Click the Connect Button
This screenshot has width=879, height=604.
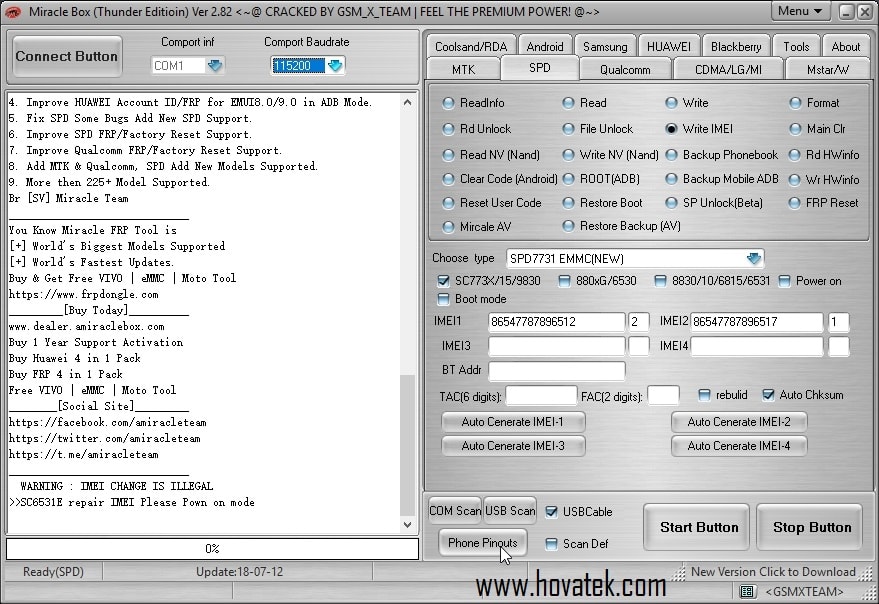click(67, 56)
